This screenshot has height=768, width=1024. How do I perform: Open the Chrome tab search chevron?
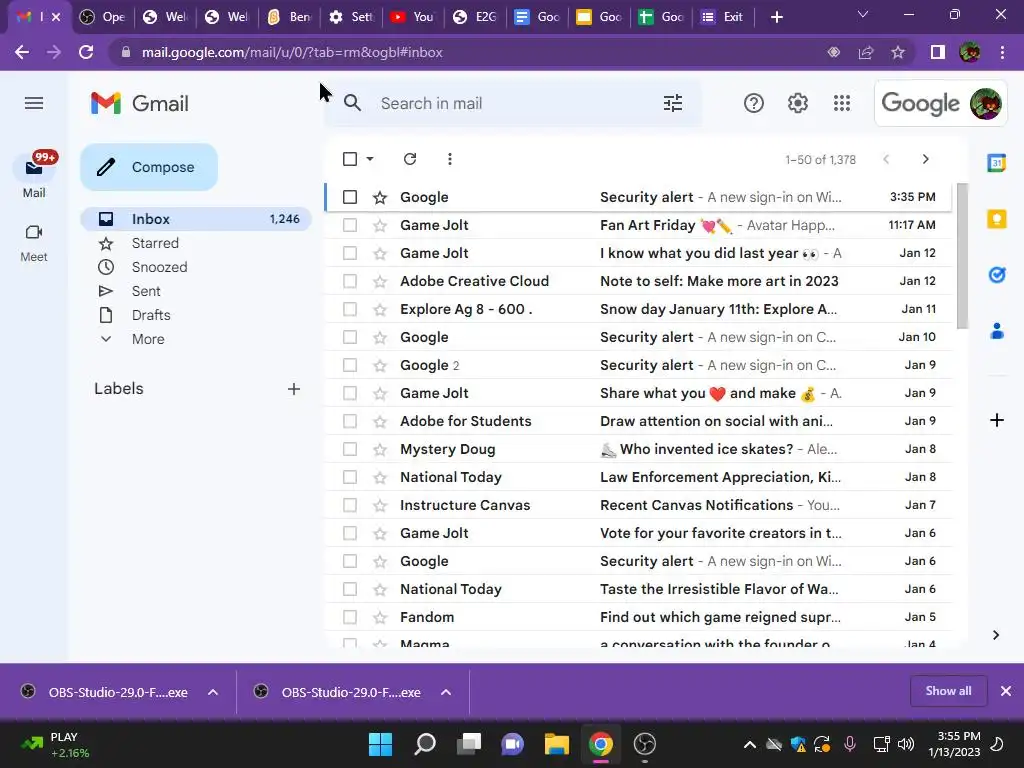[863, 14]
